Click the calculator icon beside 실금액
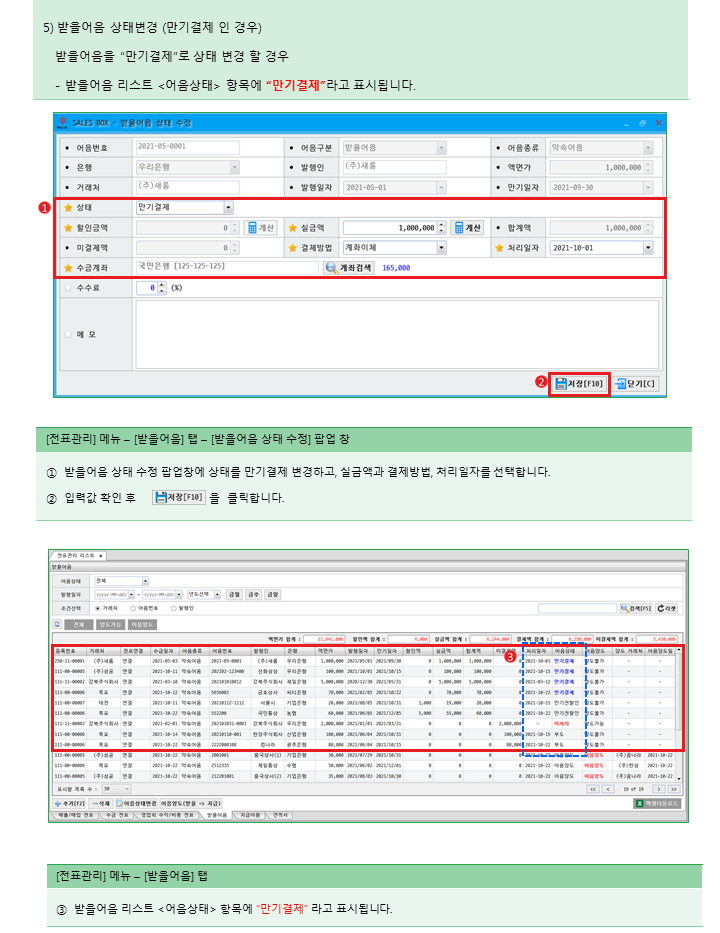The width and height of the screenshot is (720, 933). [459, 228]
